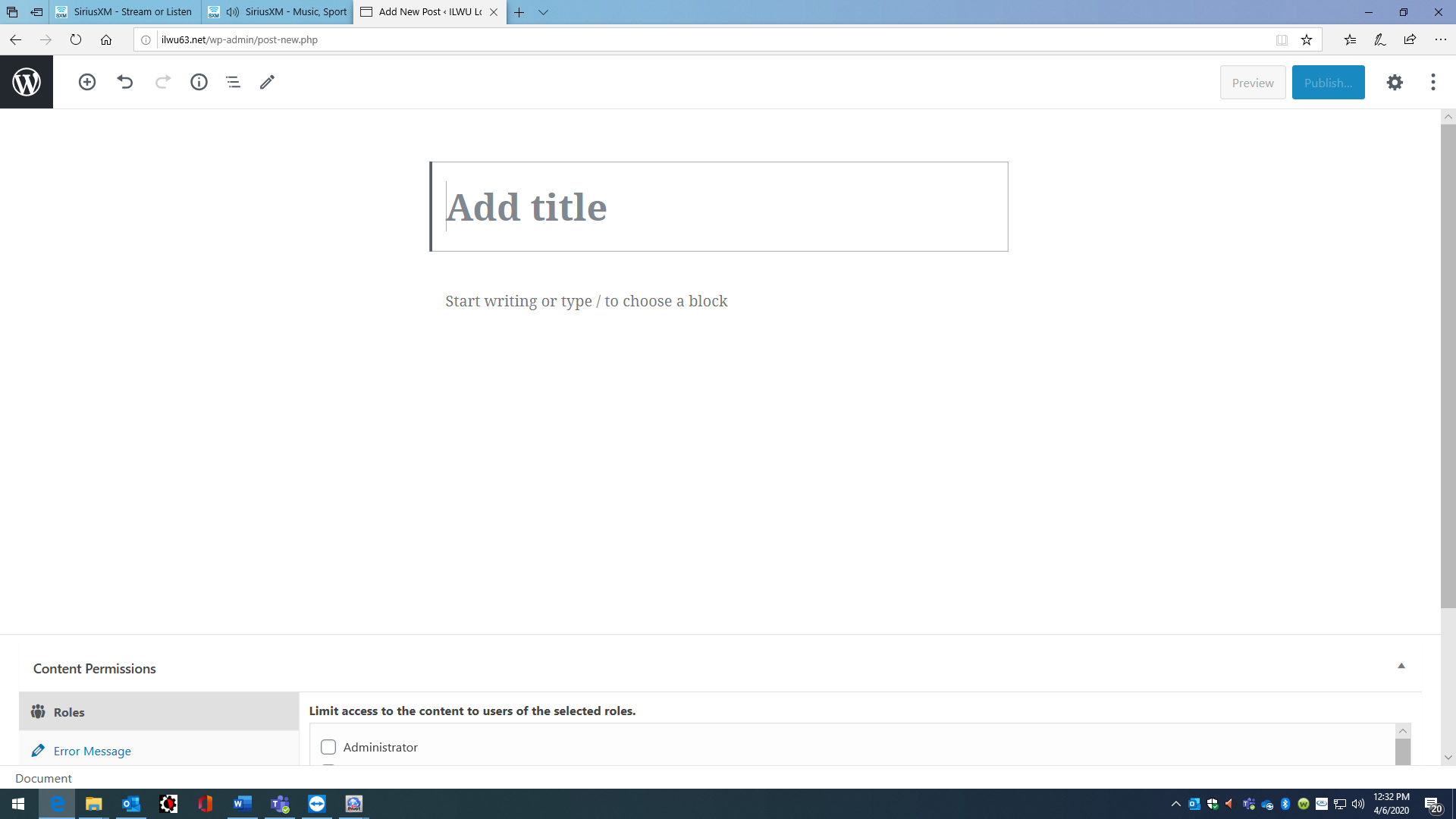Open the Windows Start menu

tap(18, 804)
